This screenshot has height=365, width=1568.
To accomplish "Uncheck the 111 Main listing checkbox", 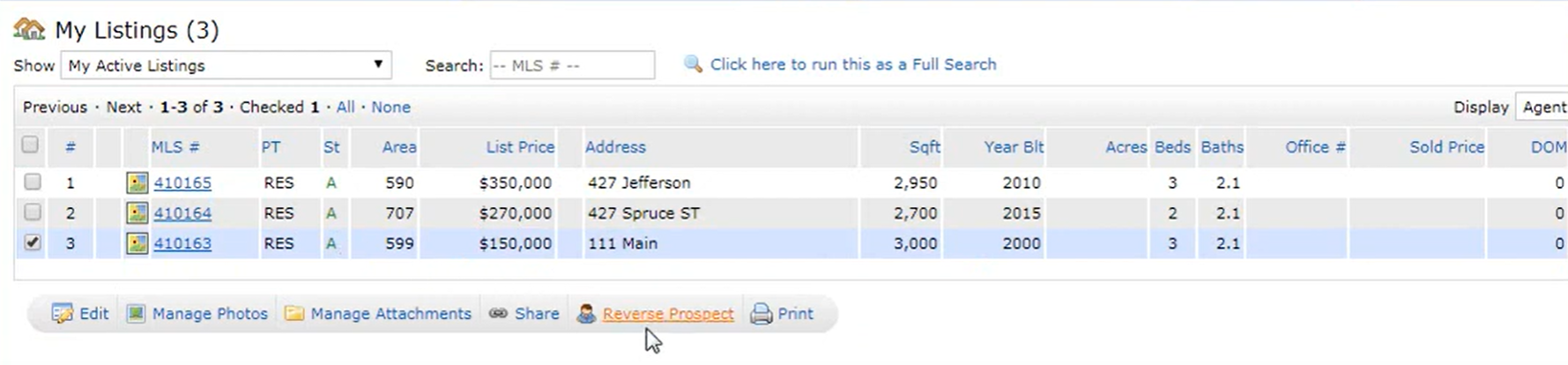I will pos(33,242).
